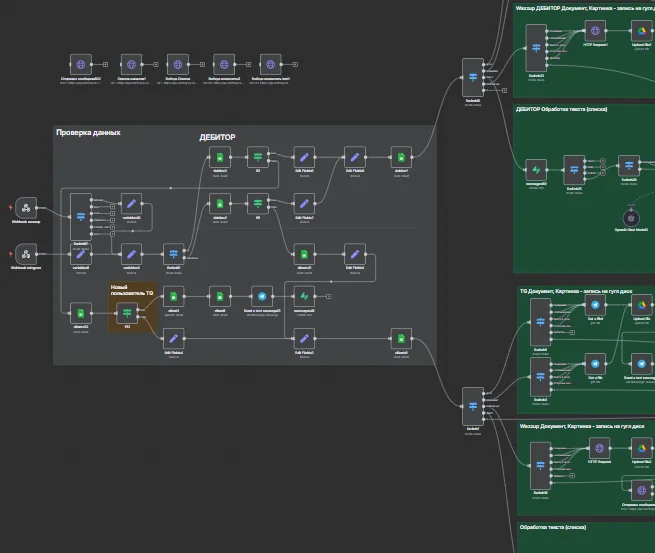Click top Telegram Get a file node
This screenshot has height=553, width=655.
click(x=595, y=305)
